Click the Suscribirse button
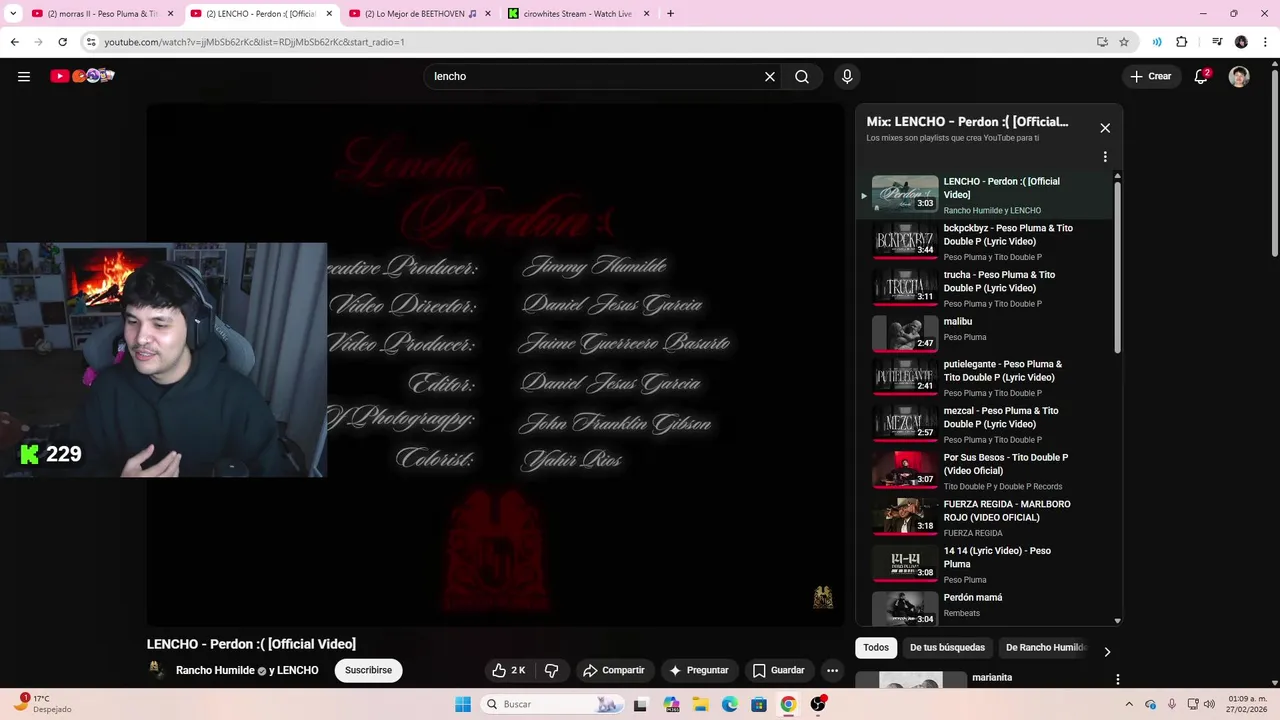Viewport: 1280px width, 720px height. click(368, 670)
